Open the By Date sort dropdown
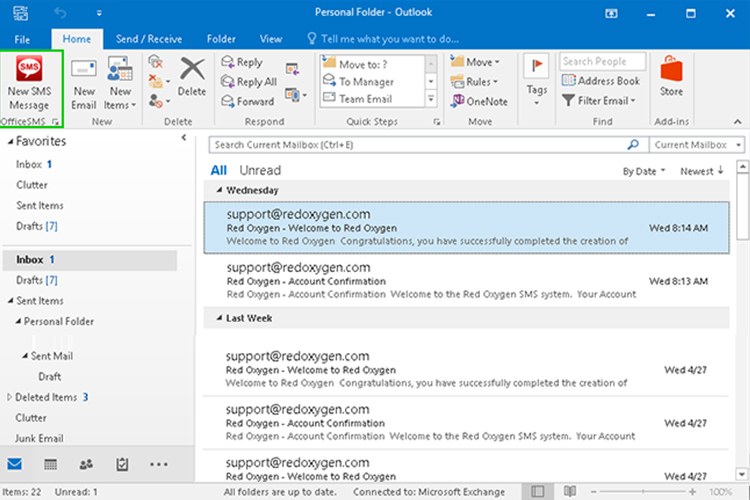The height and width of the screenshot is (500, 750). pyautogui.click(x=643, y=171)
